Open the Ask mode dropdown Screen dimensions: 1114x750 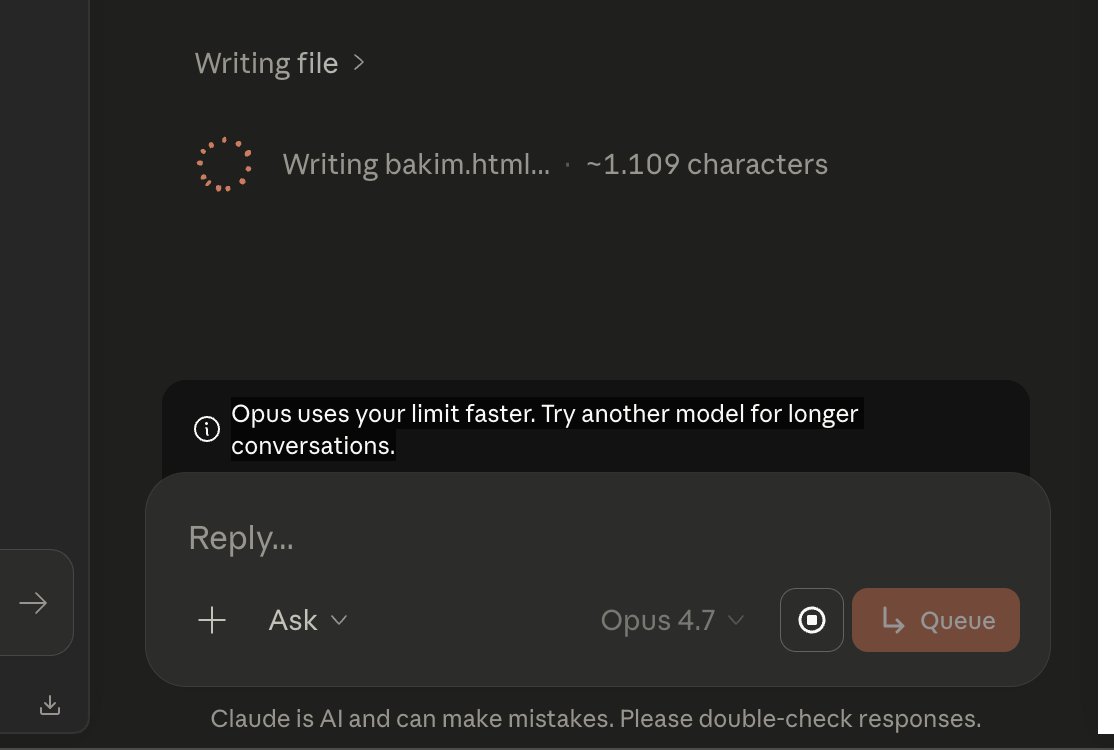coord(308,620)
